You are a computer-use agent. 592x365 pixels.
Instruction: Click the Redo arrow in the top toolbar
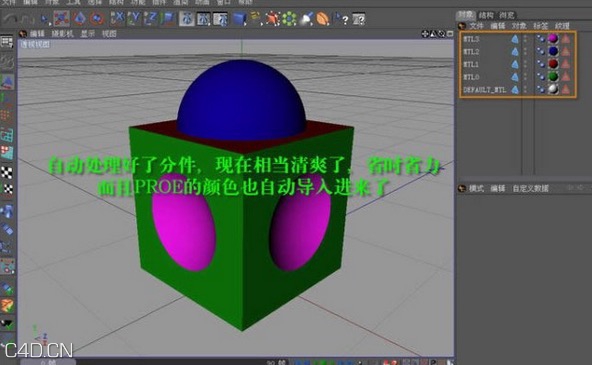(x=27, y=18)
